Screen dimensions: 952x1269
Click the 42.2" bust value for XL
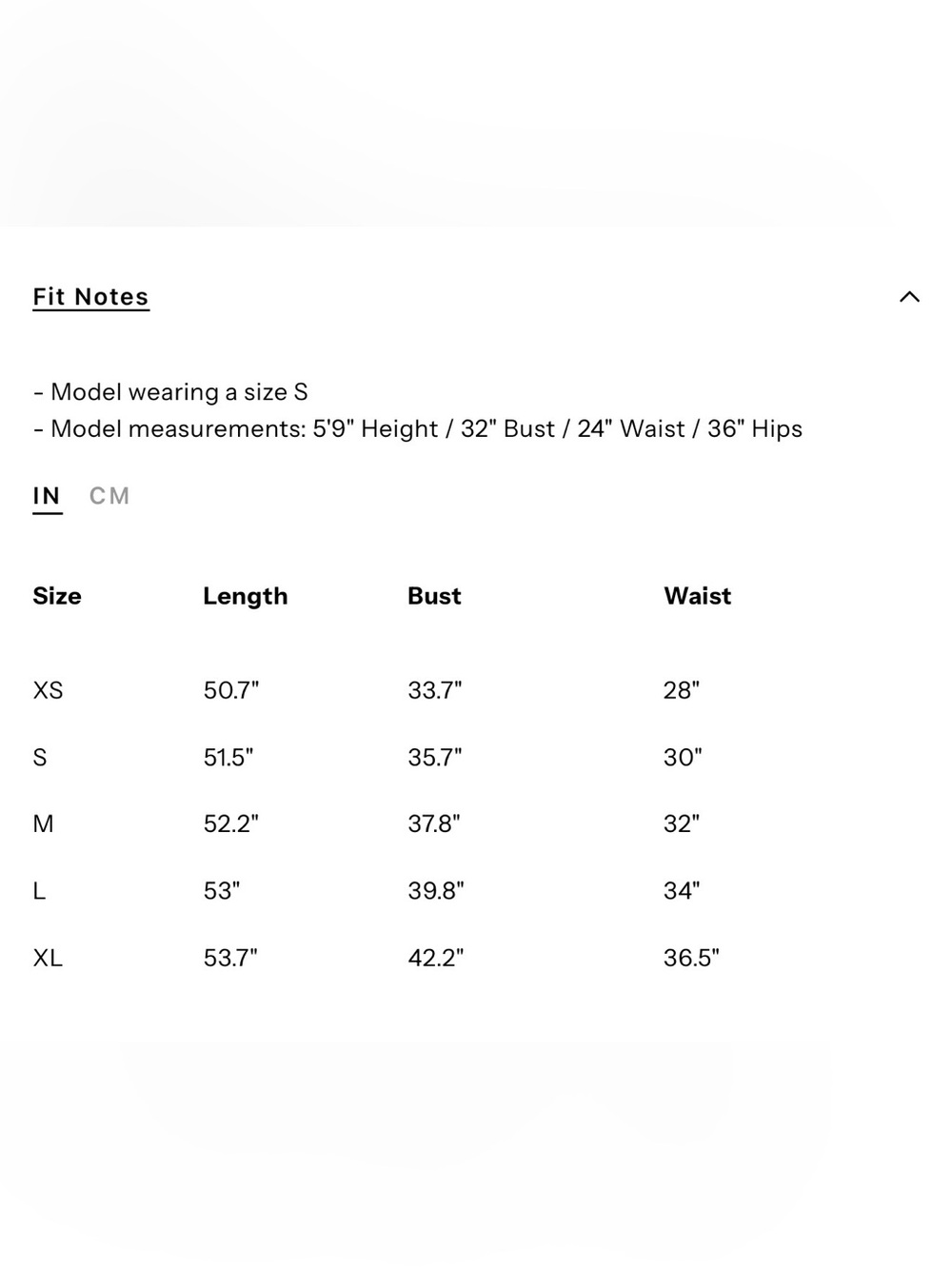click(x=435, y=958)
